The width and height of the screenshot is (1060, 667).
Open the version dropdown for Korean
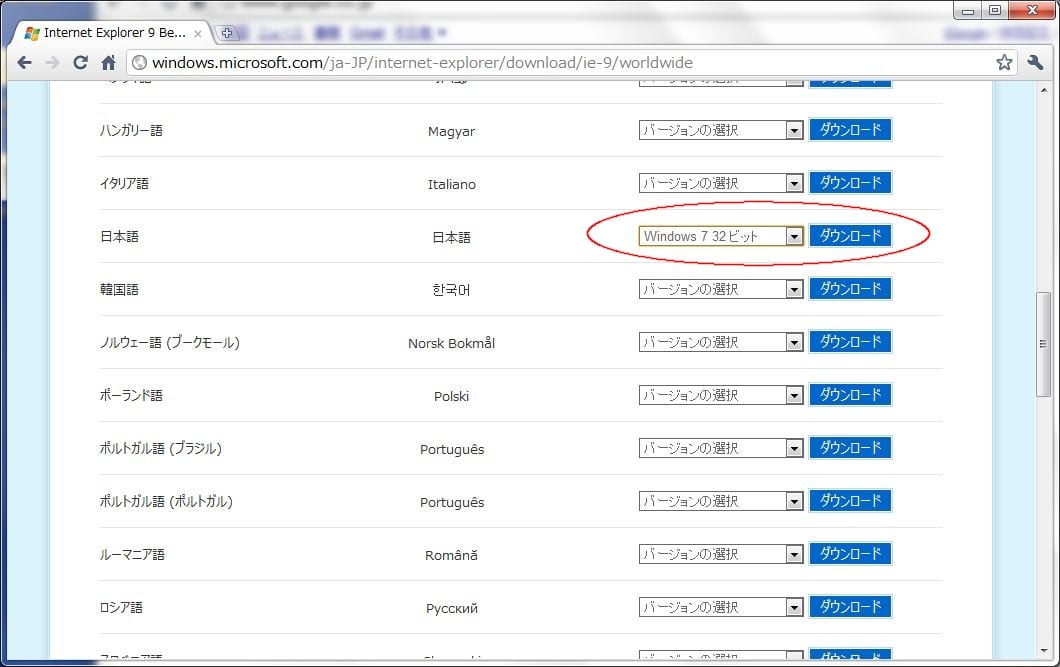coord(721,290)
